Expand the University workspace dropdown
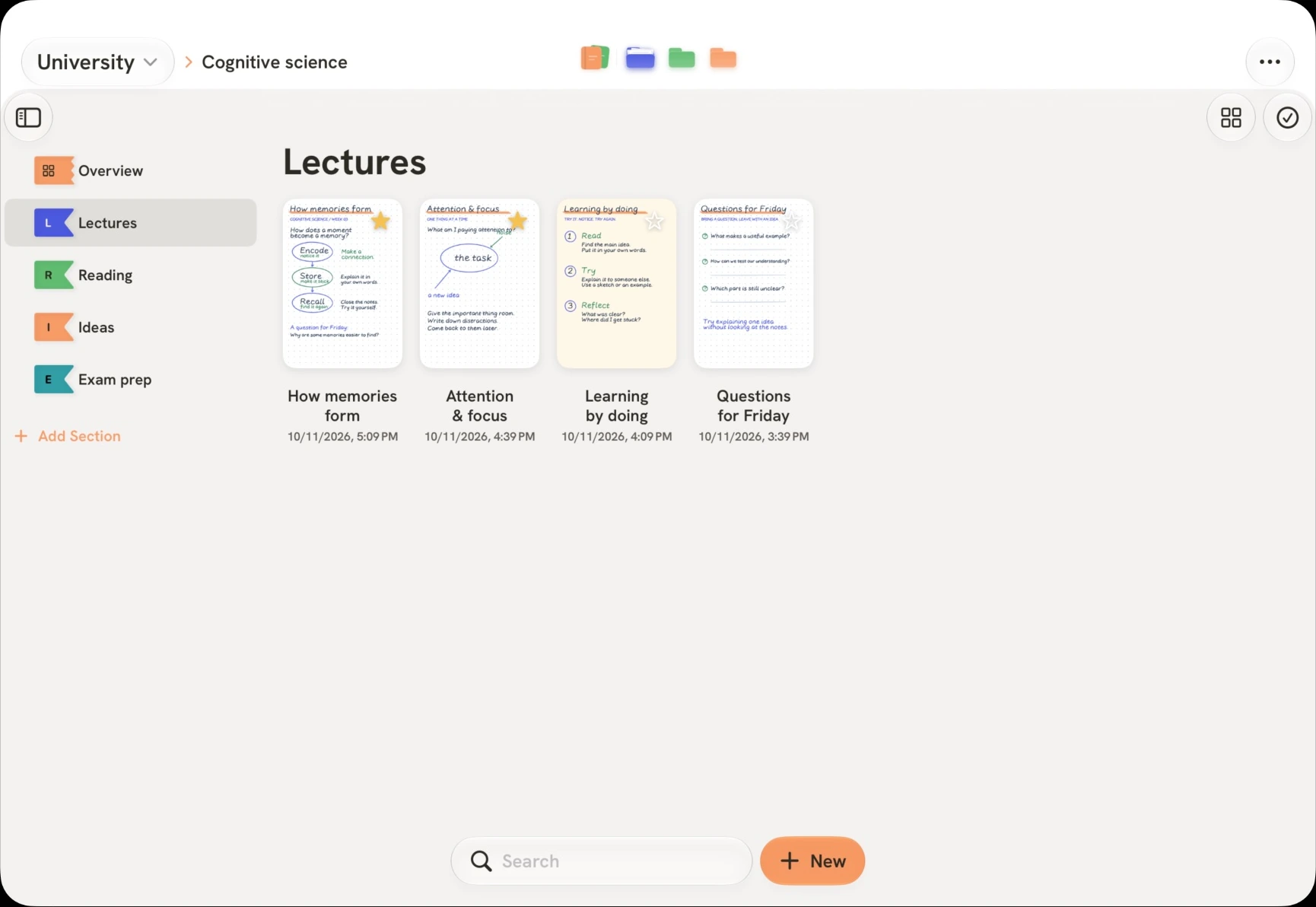The width and height of the screenshot is (1316, 907). [x=97, y=62]
